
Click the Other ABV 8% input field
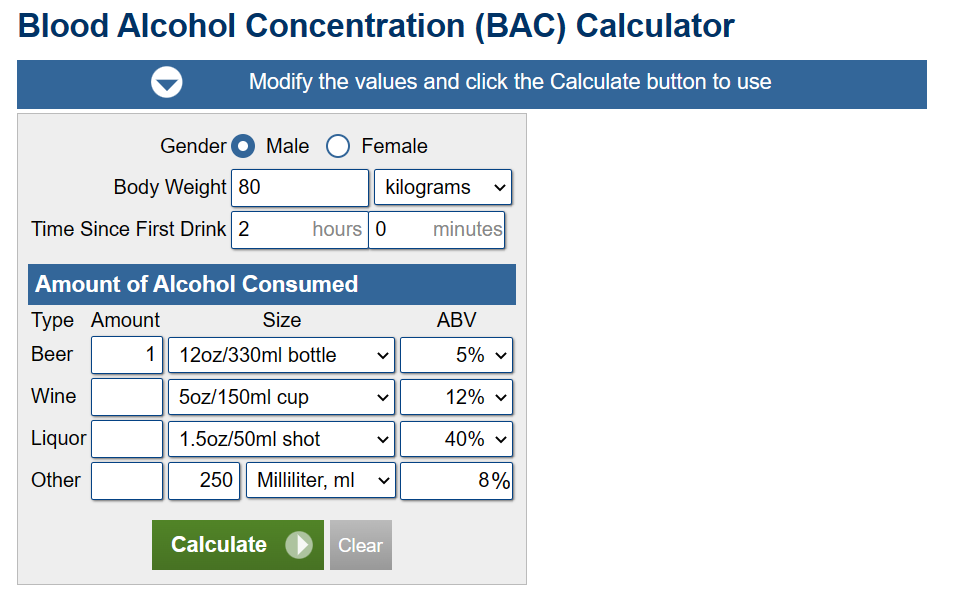[456, 481]
